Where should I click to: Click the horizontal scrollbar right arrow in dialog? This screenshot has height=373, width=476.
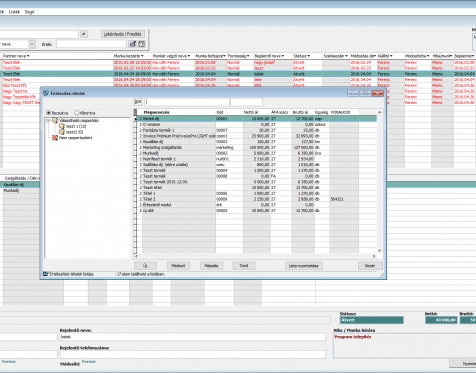coord(374,256)
